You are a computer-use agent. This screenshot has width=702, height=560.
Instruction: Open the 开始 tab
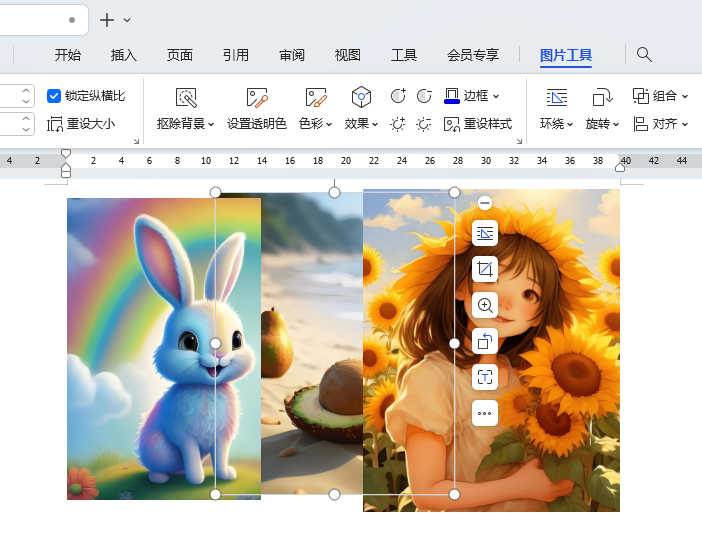coord(68,55)
